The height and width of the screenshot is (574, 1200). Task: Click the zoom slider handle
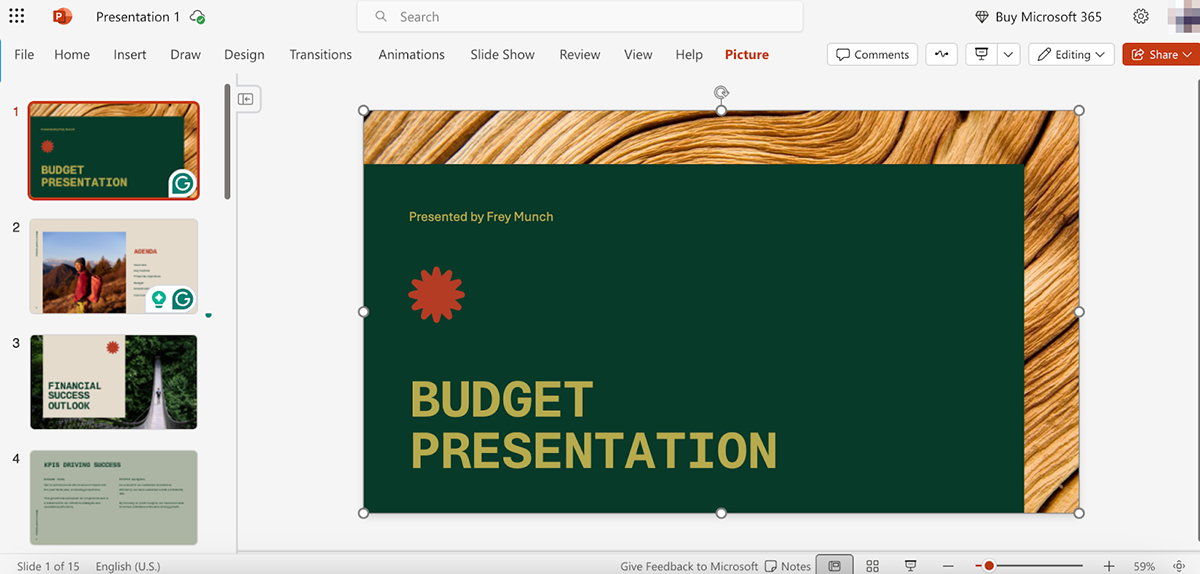coord(989,566)
